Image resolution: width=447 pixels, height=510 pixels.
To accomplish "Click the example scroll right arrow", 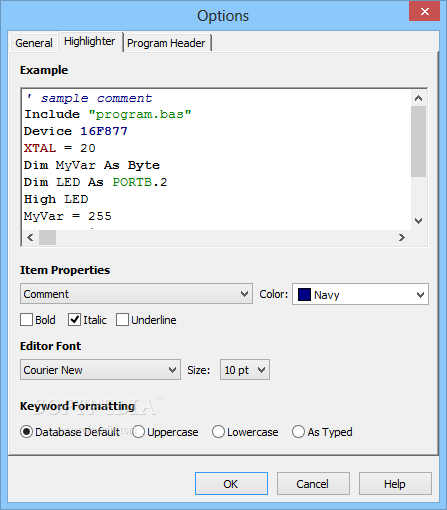I will [402, 238].
